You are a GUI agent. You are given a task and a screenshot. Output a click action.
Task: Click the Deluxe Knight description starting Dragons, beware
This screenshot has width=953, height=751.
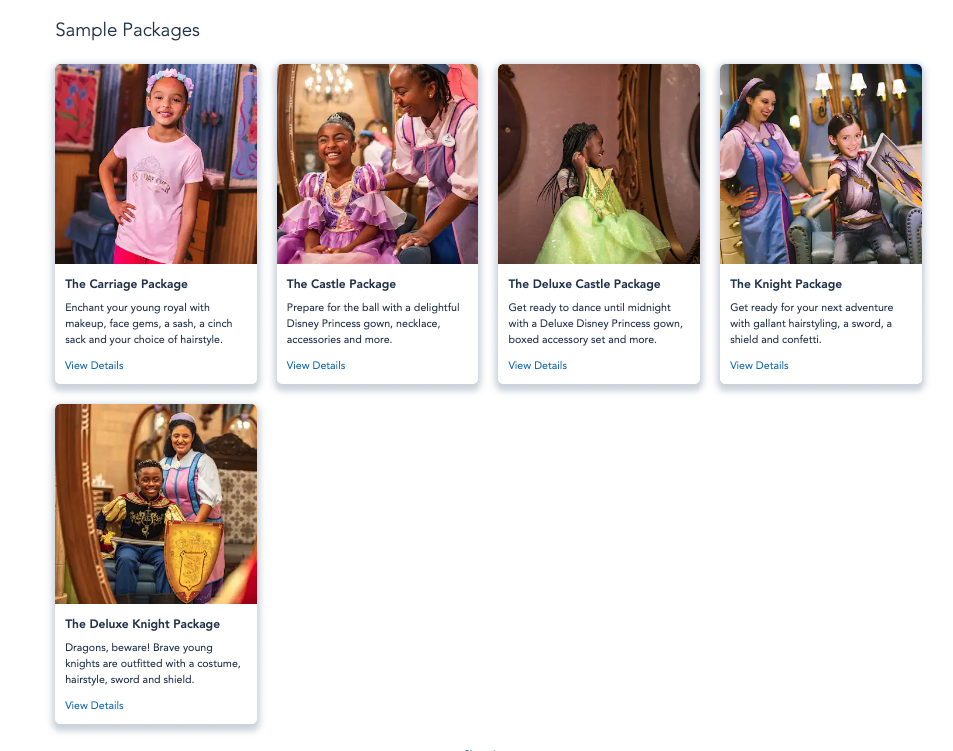click(153, 664)
